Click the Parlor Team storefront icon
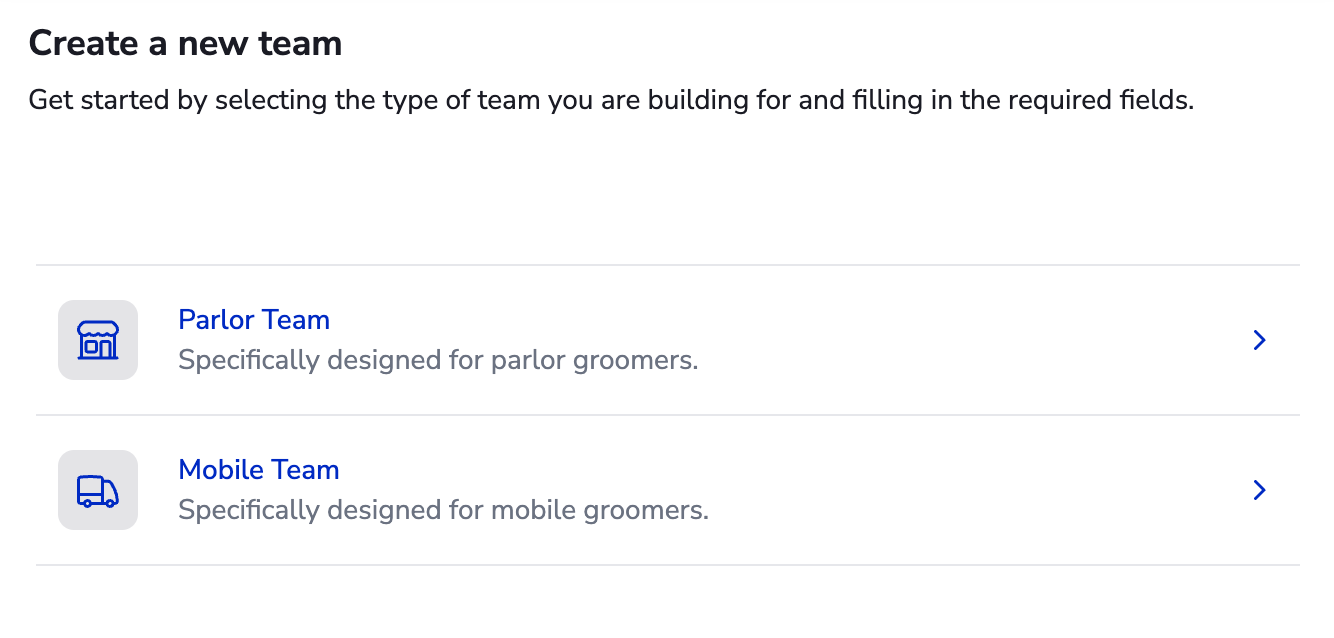1334x638 pixels. tap(98, 340)
